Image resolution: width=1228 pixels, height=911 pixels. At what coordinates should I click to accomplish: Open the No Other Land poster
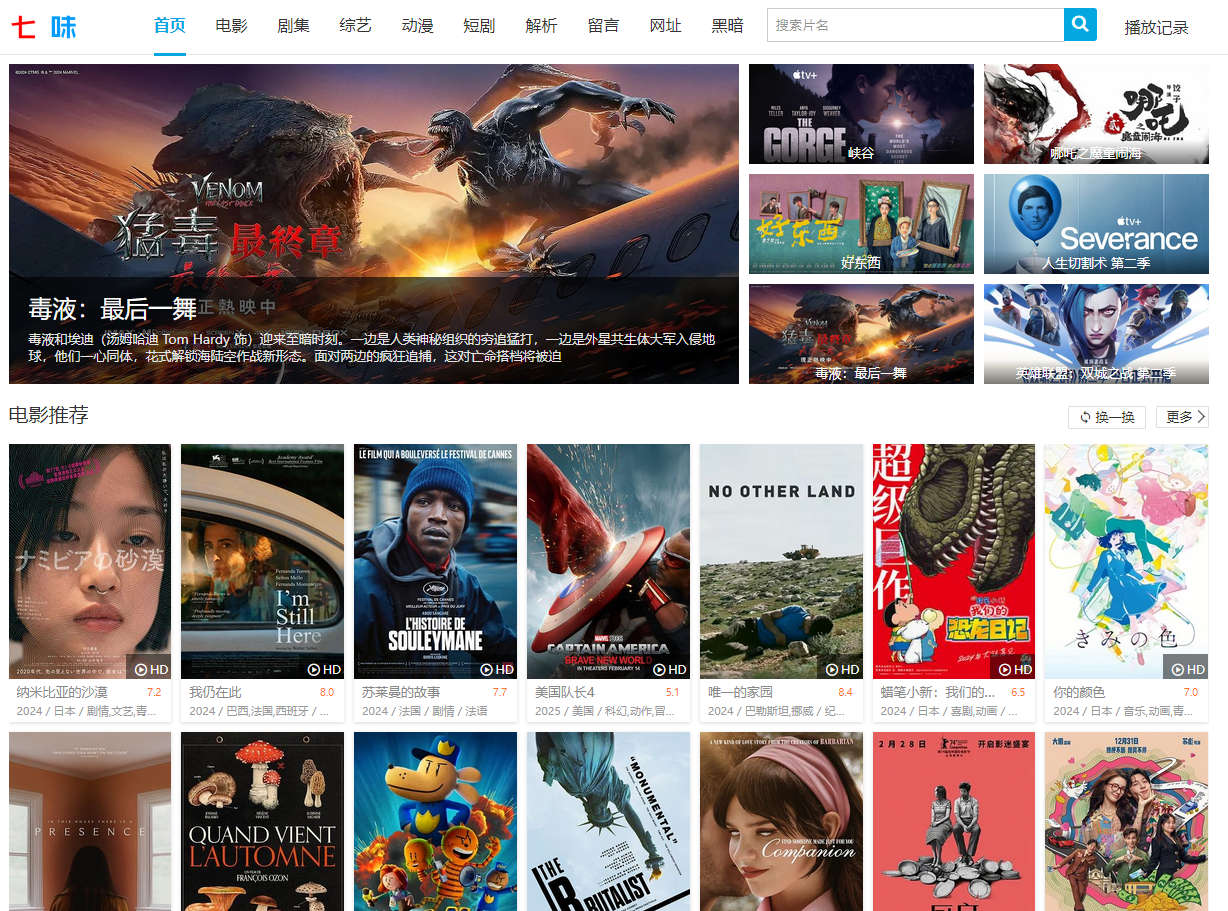781,561
